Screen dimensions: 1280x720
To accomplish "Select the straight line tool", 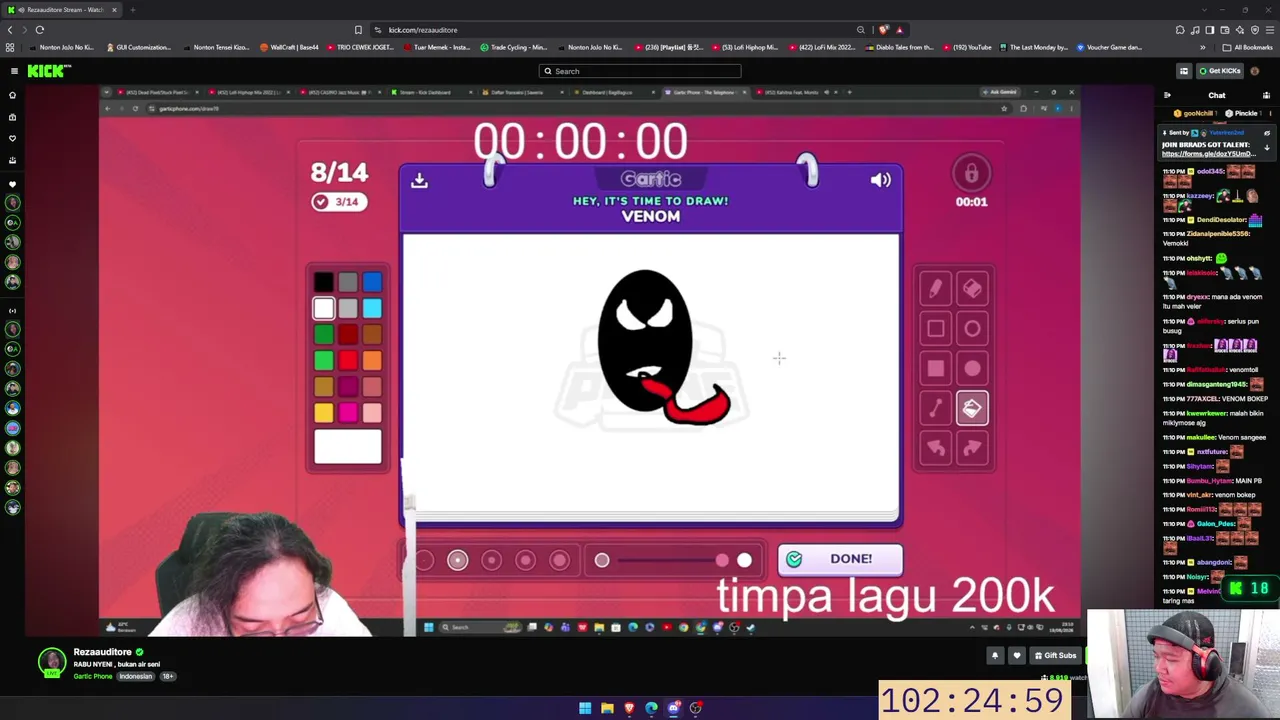I will [x=935, y=408].
